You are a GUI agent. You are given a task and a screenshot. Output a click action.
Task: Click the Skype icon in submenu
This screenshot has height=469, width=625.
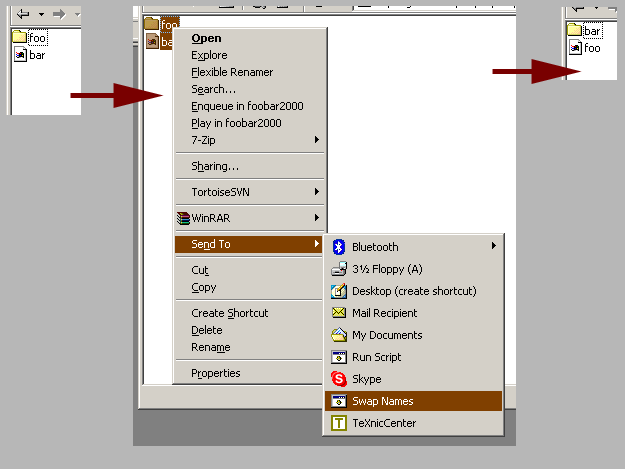(x=338, y=379)
